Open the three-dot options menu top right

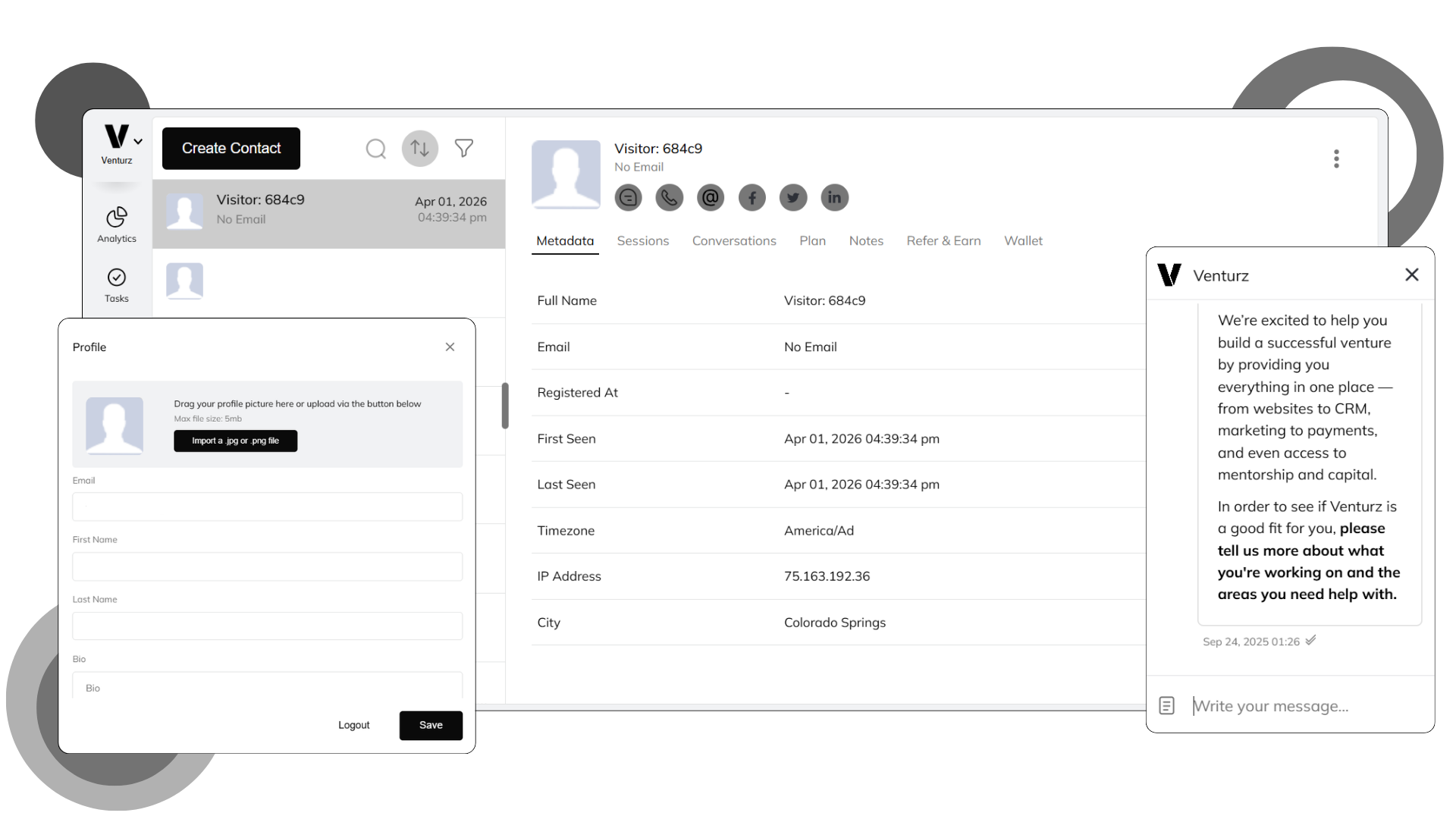click(x=1336, y=158)
